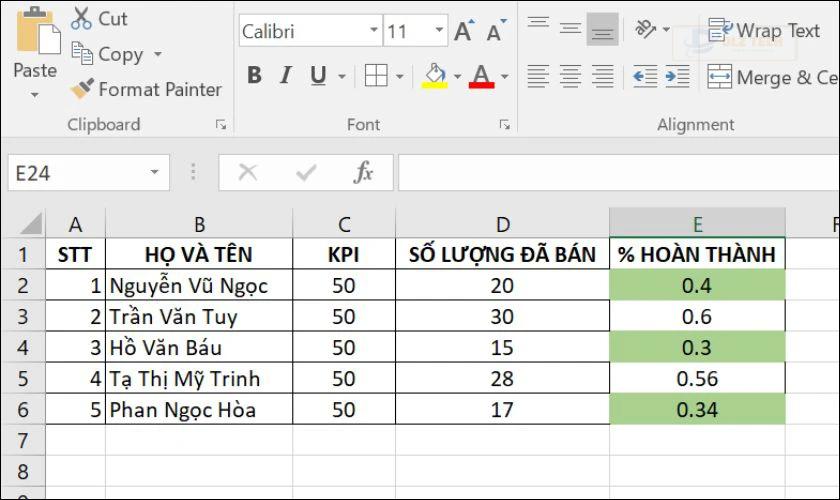Select column B header
This screenshot has height=500, width=840.
tap(199, 224)
